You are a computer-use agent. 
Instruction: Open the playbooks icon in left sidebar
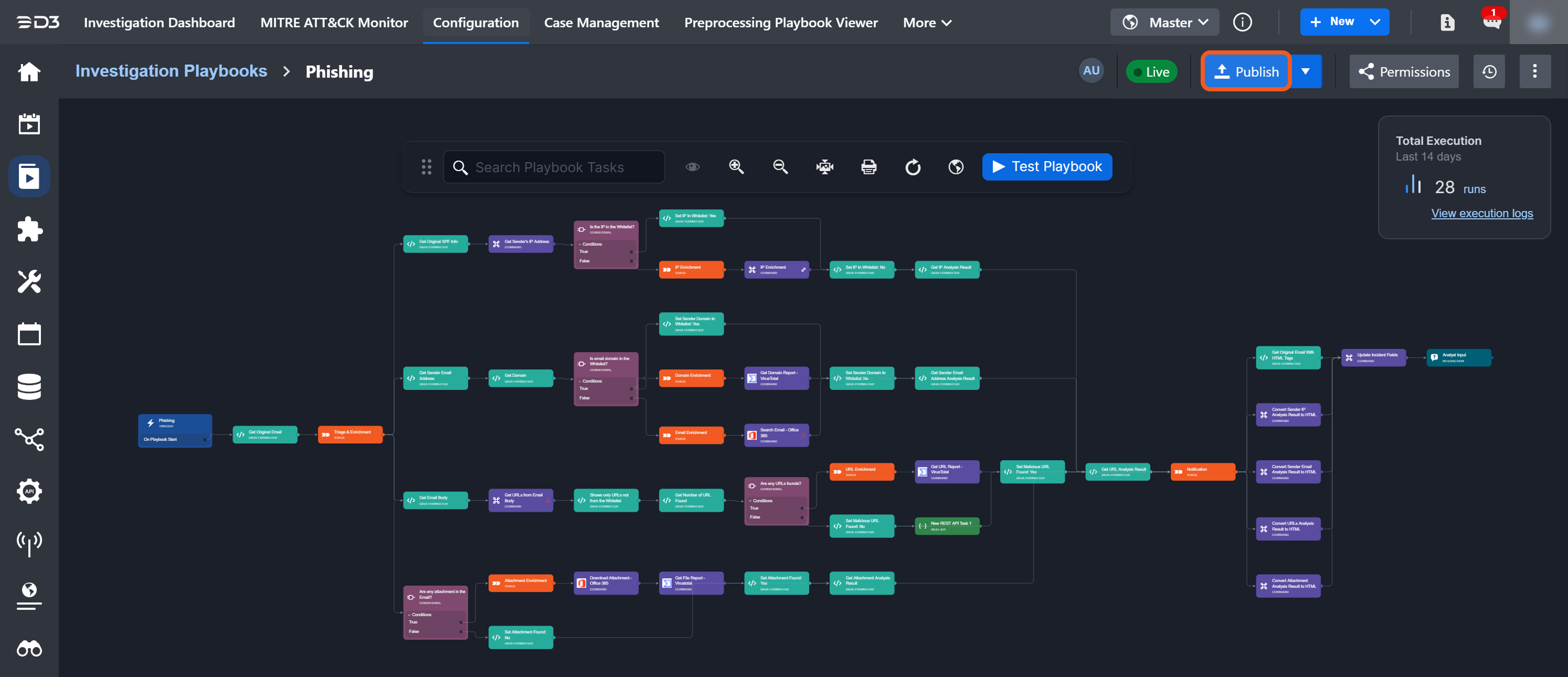(29, 176)
